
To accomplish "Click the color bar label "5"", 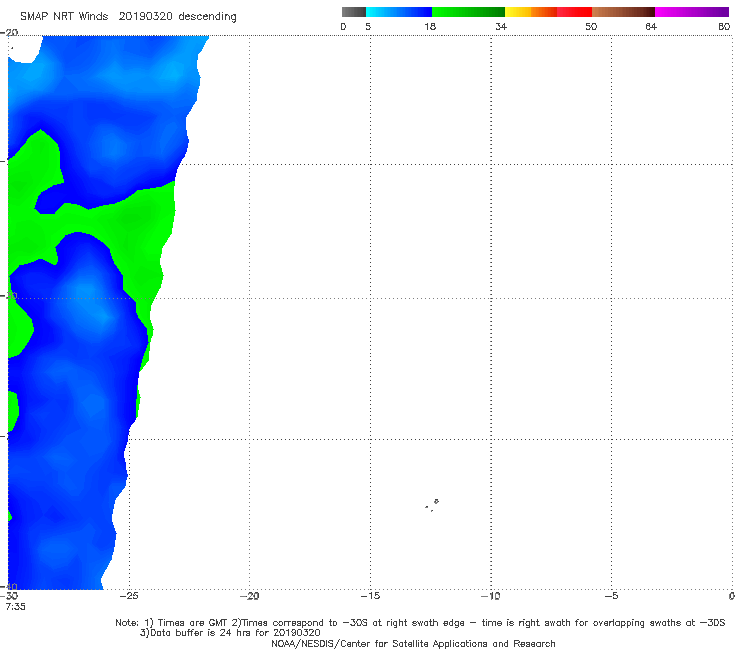I will pyautogui.click(x=368, y=26).
